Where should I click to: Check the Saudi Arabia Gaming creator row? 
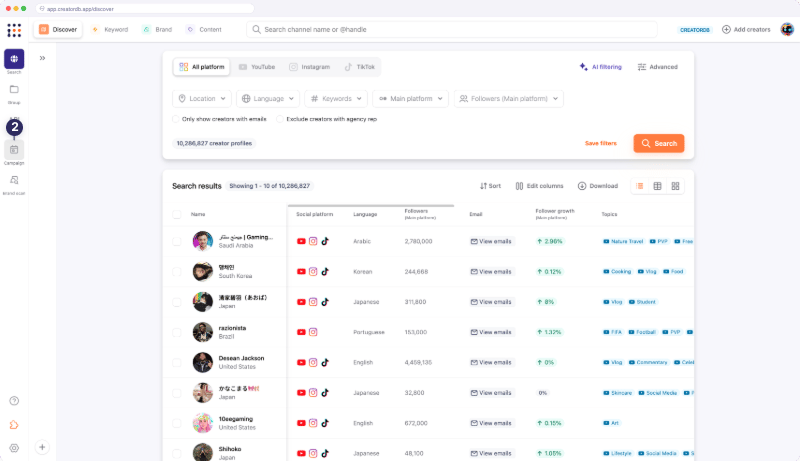pos(177,242)
